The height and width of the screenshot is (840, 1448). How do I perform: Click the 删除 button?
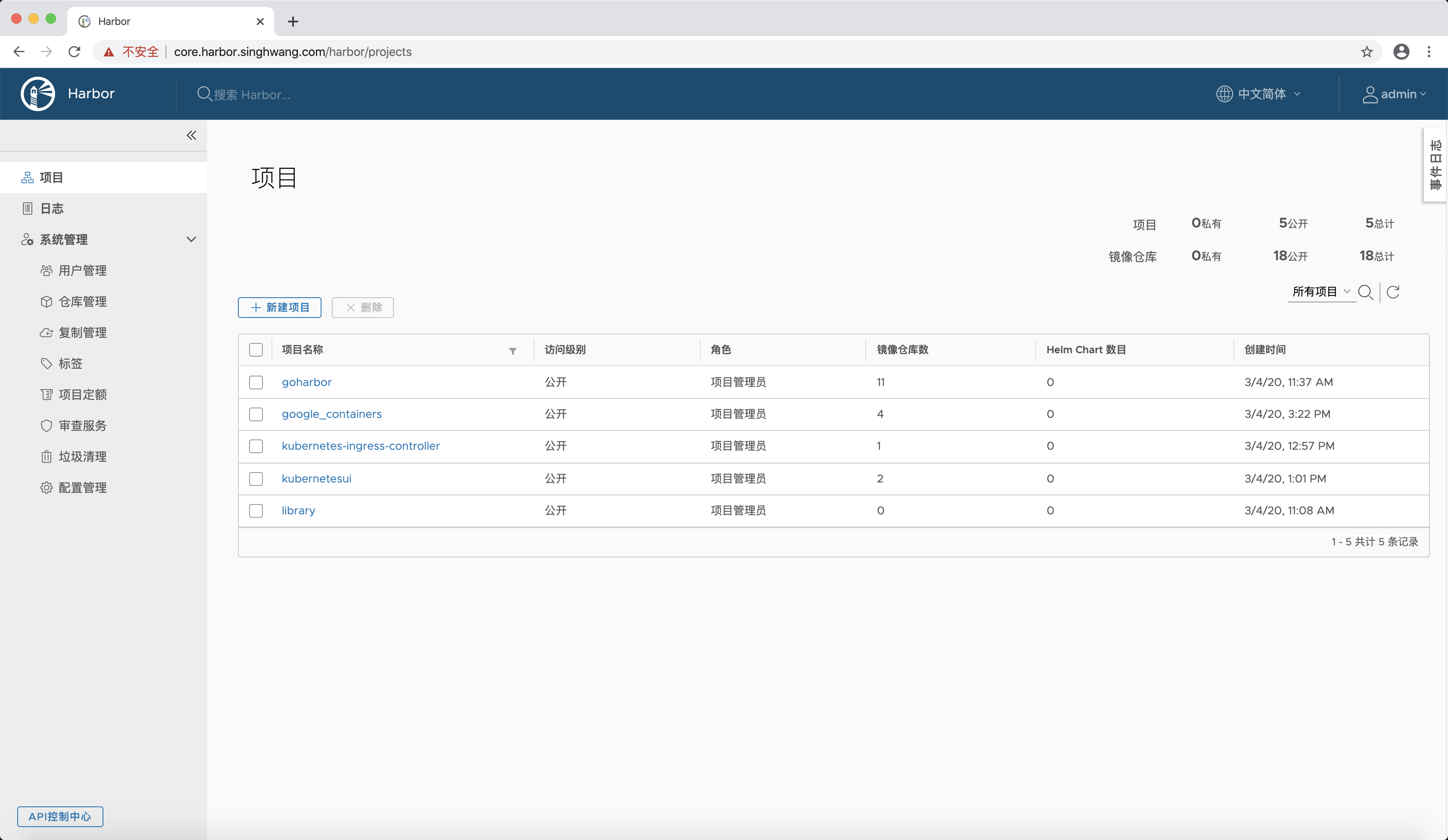(x=362, y=308)
